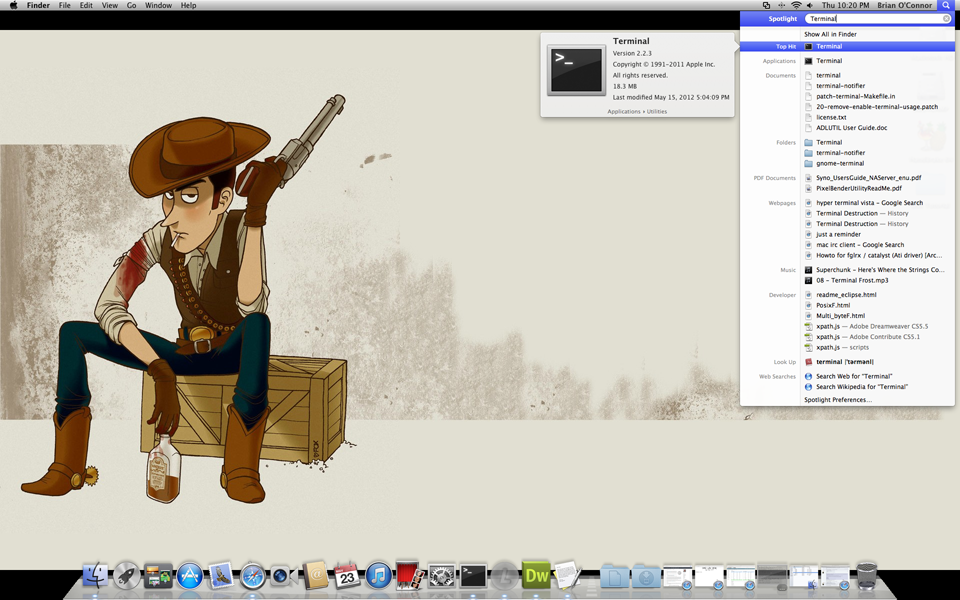Open the Finder application menu
Viewport: 960px width, 600px height.
(38, 5)
